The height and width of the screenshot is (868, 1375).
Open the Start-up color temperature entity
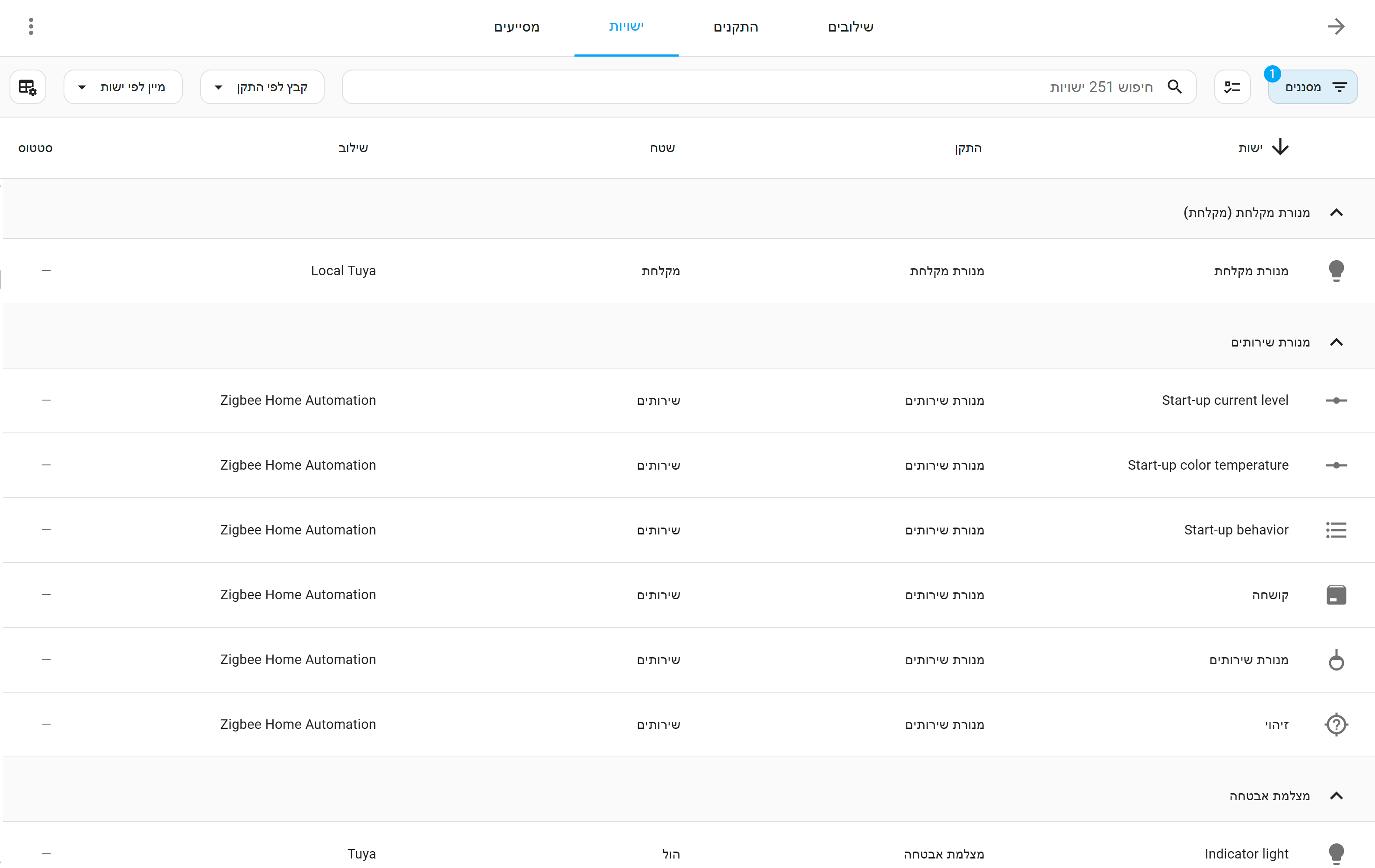(1208, 465)
